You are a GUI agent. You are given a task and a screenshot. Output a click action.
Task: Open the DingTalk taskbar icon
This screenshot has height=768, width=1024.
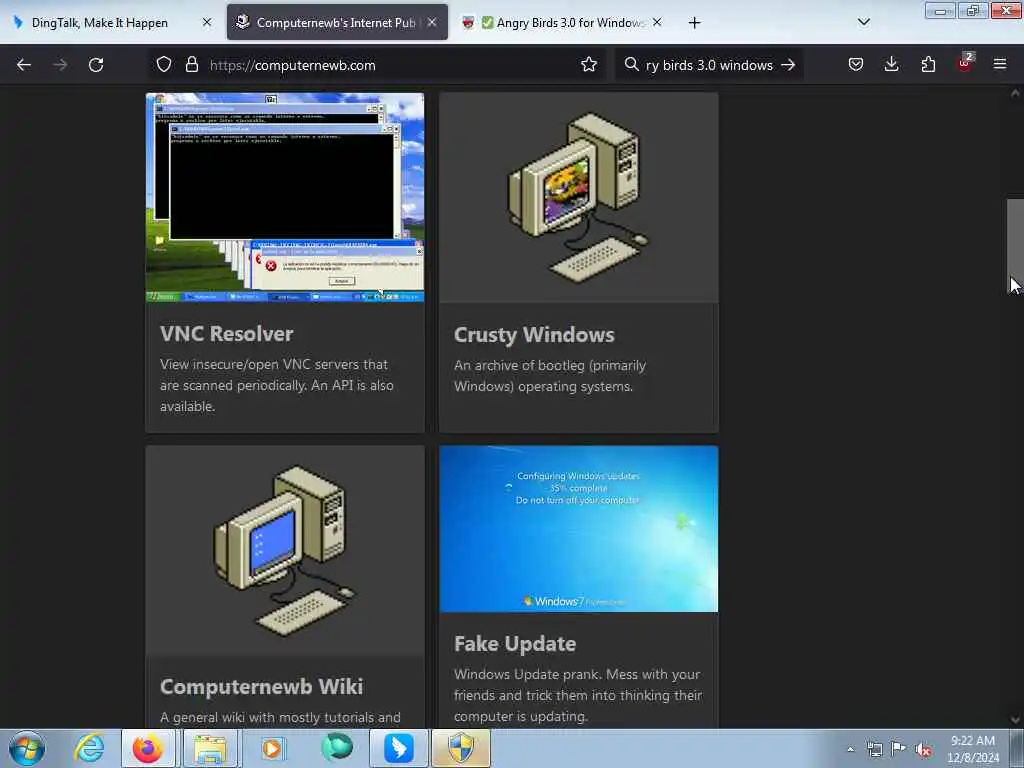coord(398,748)
